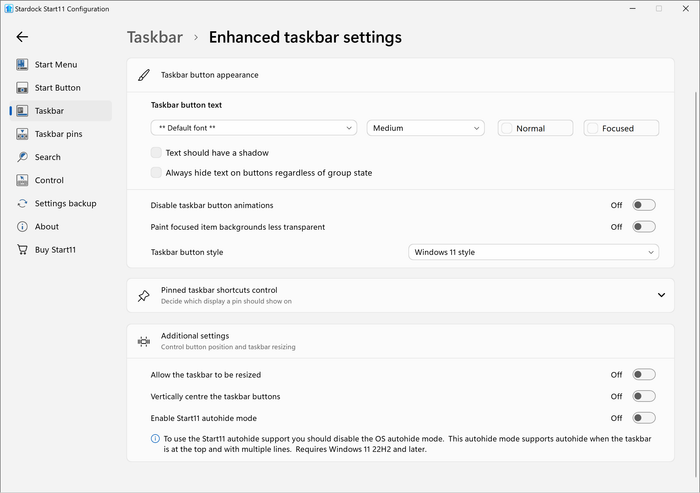Click the Buy Start11 cart icon

click(x=22, y=249)
